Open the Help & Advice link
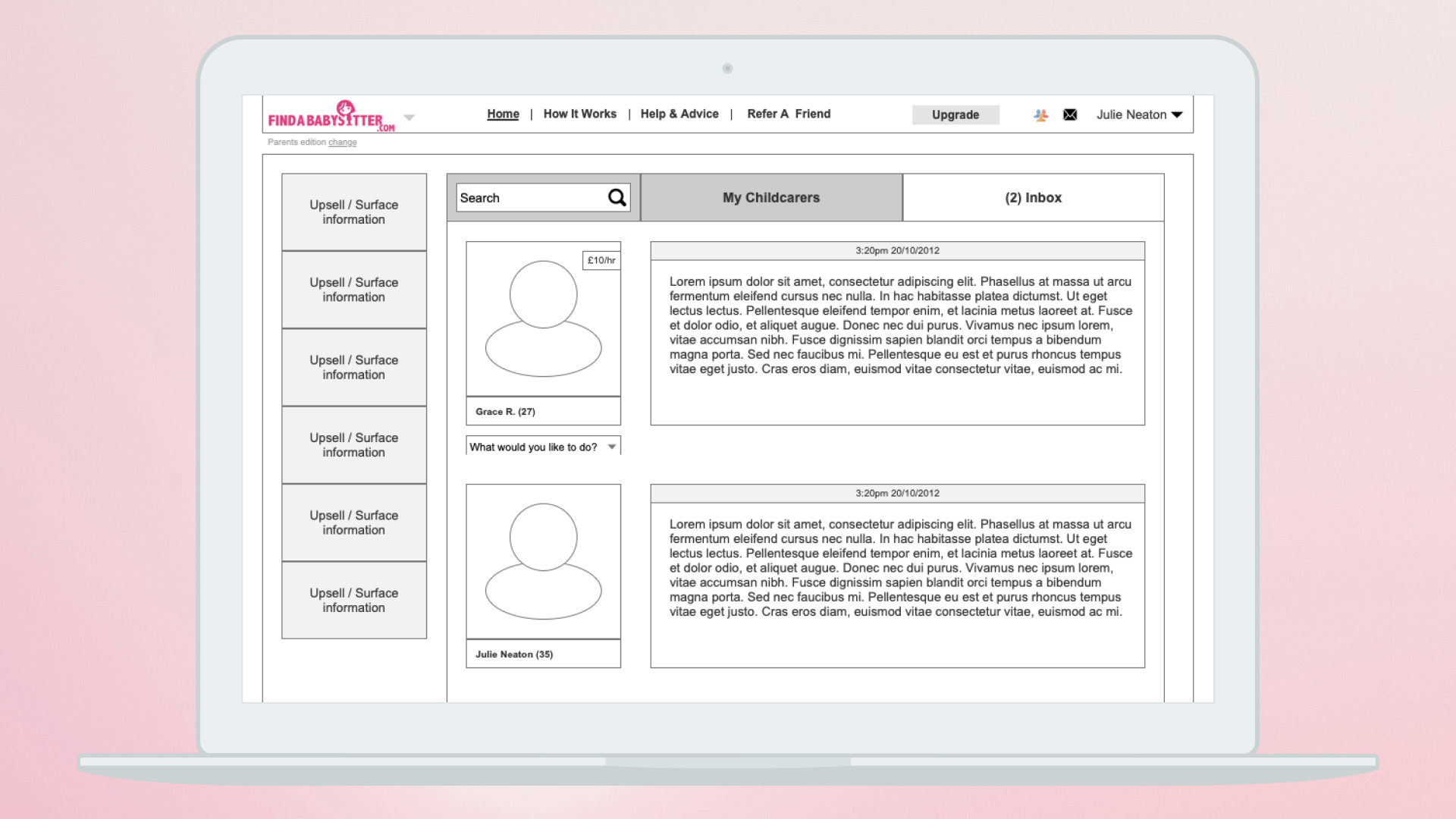Screen dimensions: 1456x819 coord(679,114)
